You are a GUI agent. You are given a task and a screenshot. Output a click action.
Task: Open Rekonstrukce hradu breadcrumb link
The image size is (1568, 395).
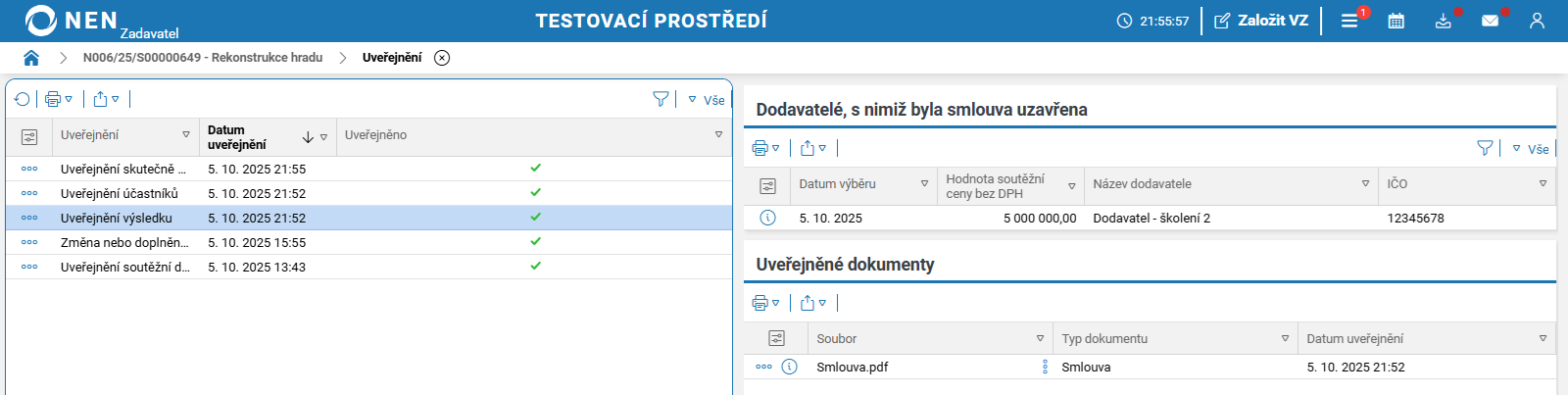(203, 58)
